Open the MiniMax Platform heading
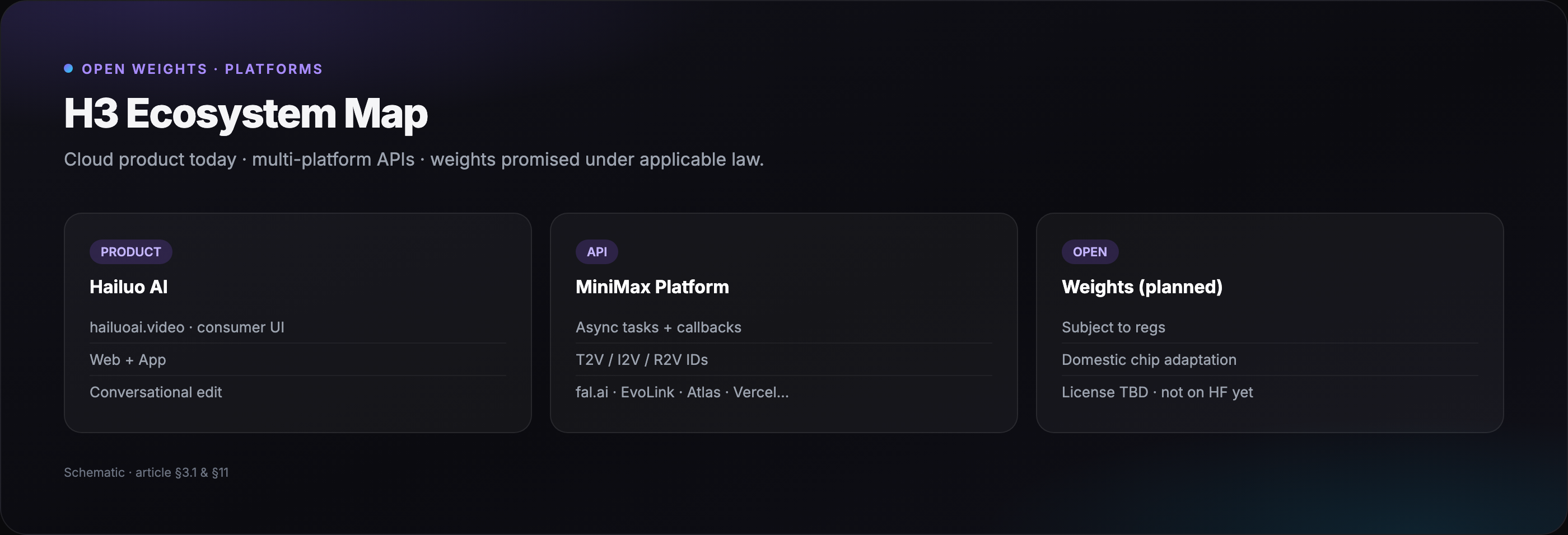 [652, 287]
